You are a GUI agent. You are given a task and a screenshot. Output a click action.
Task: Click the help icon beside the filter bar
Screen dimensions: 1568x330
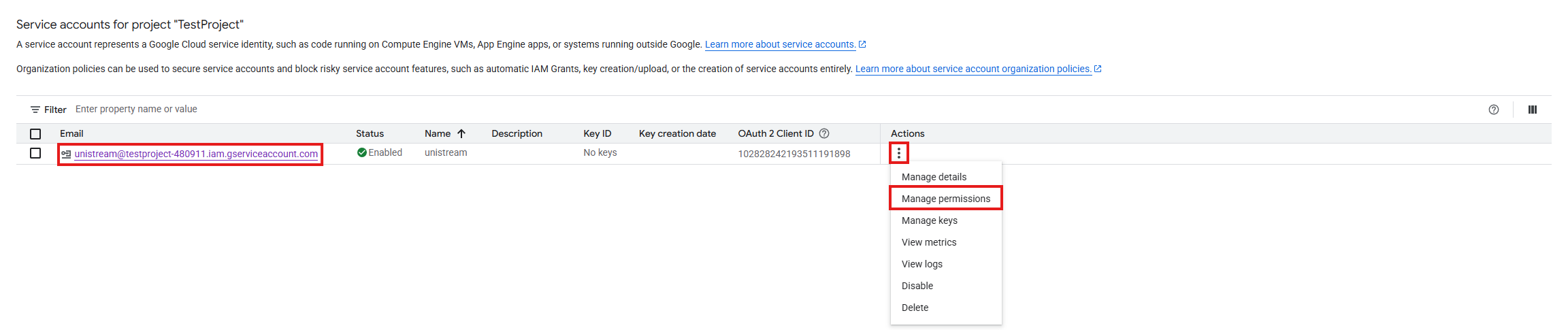(1493, 110)
